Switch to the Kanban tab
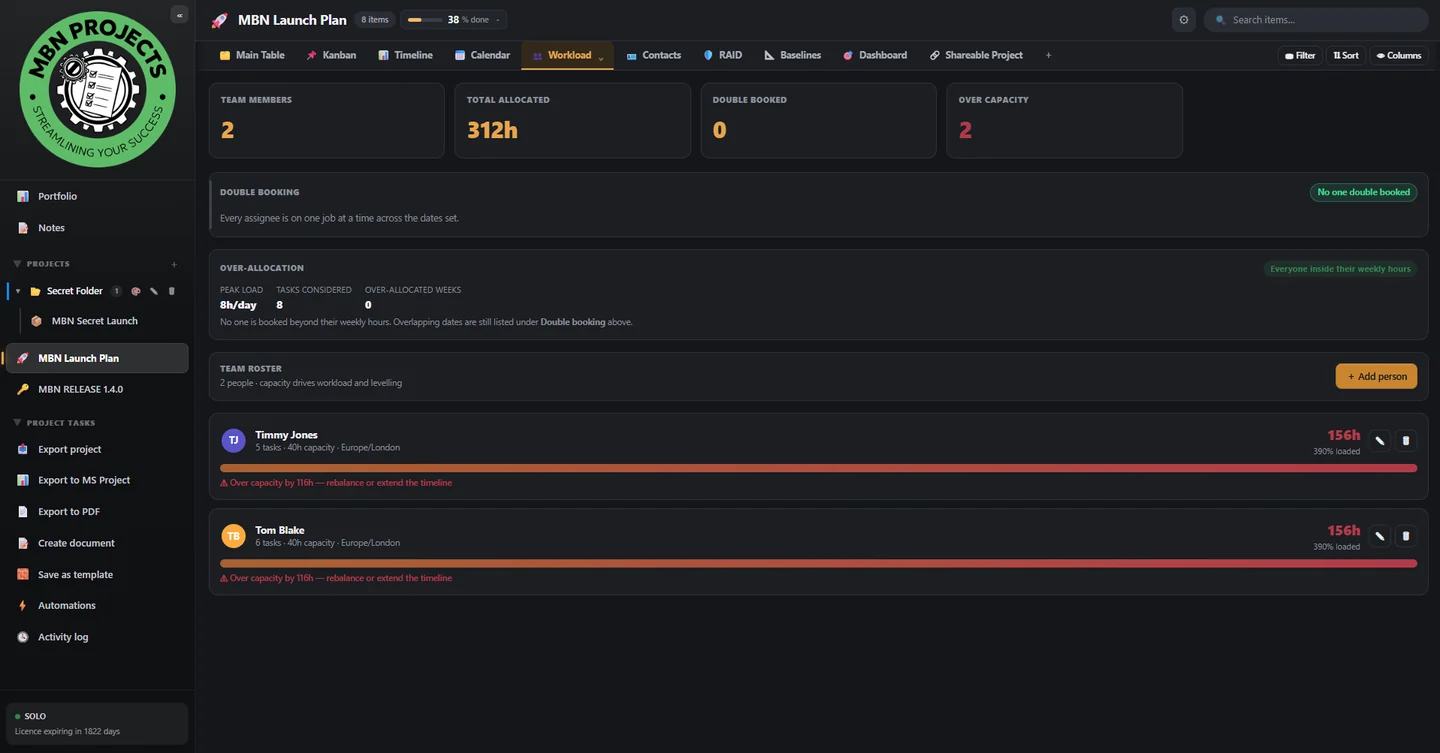This screenshot has height=753, width=1440. pos(331,55)
